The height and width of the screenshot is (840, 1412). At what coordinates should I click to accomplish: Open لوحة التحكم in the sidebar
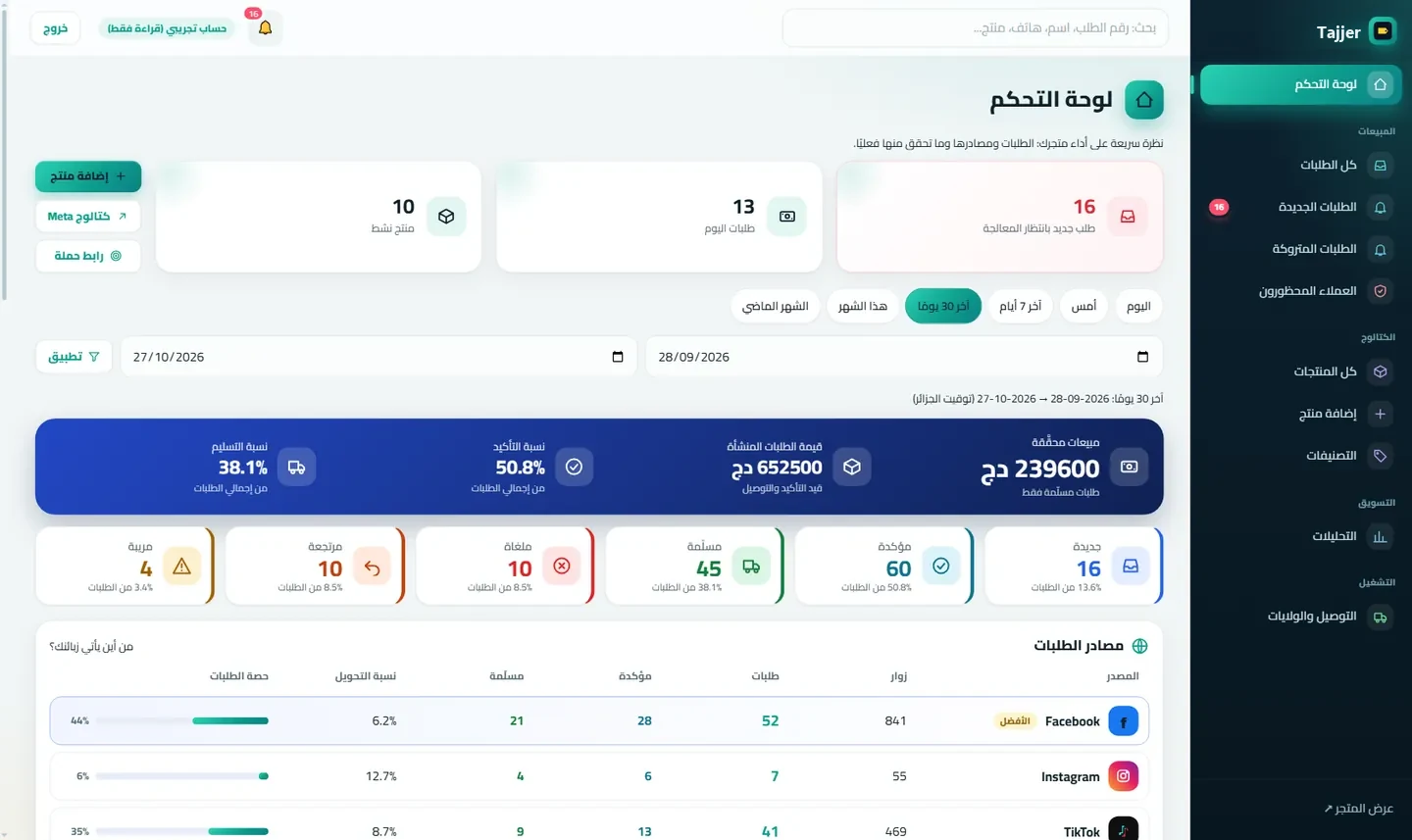tap(1300, 84)
